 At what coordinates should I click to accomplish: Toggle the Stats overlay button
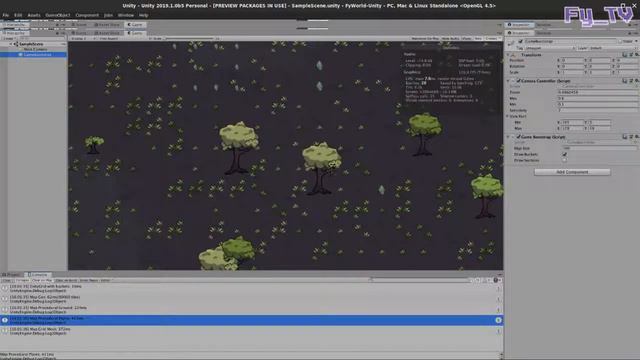pyautogui.click(x=478, y=38)
